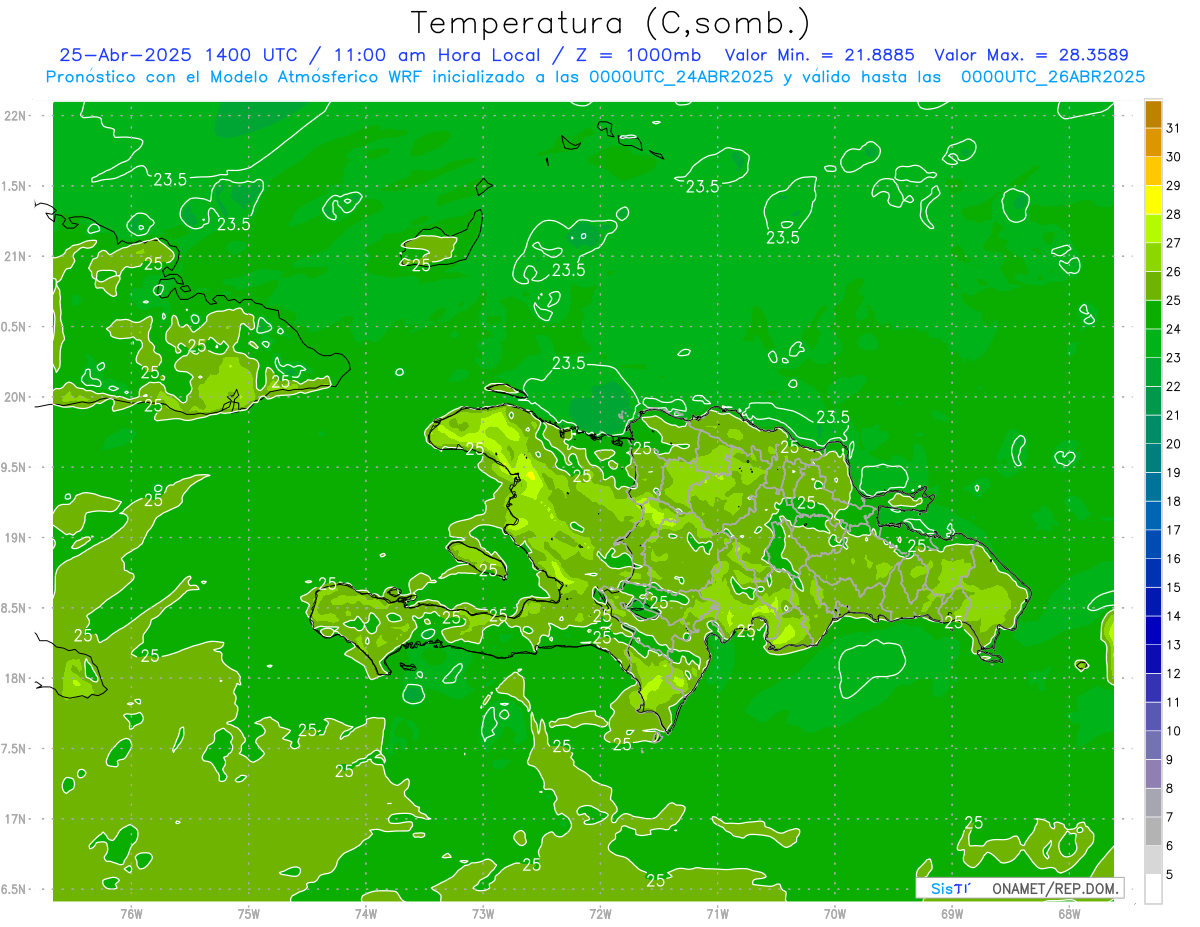1200x927 pixels.
Task: Click the '6' value on the color scale
Action: pos(1170,846)
